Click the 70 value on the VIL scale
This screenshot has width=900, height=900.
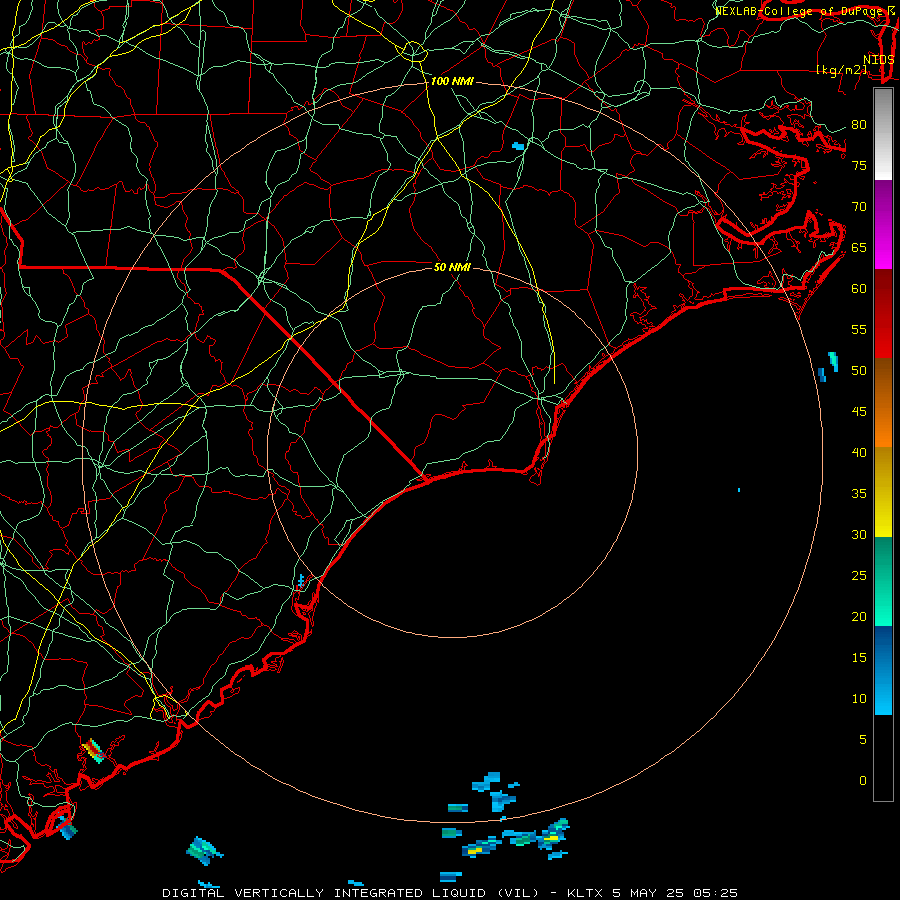(859, 207)
